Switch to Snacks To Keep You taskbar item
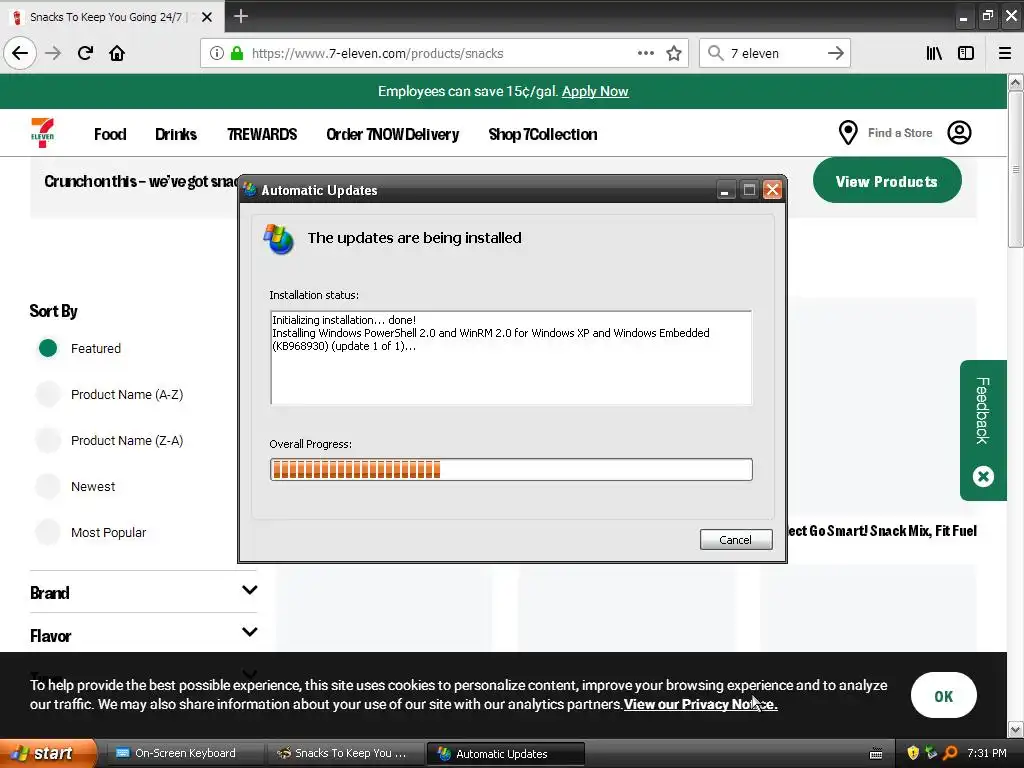Image resolution: width=1024 pixels, height=768 pixels. tap(345, 753)
